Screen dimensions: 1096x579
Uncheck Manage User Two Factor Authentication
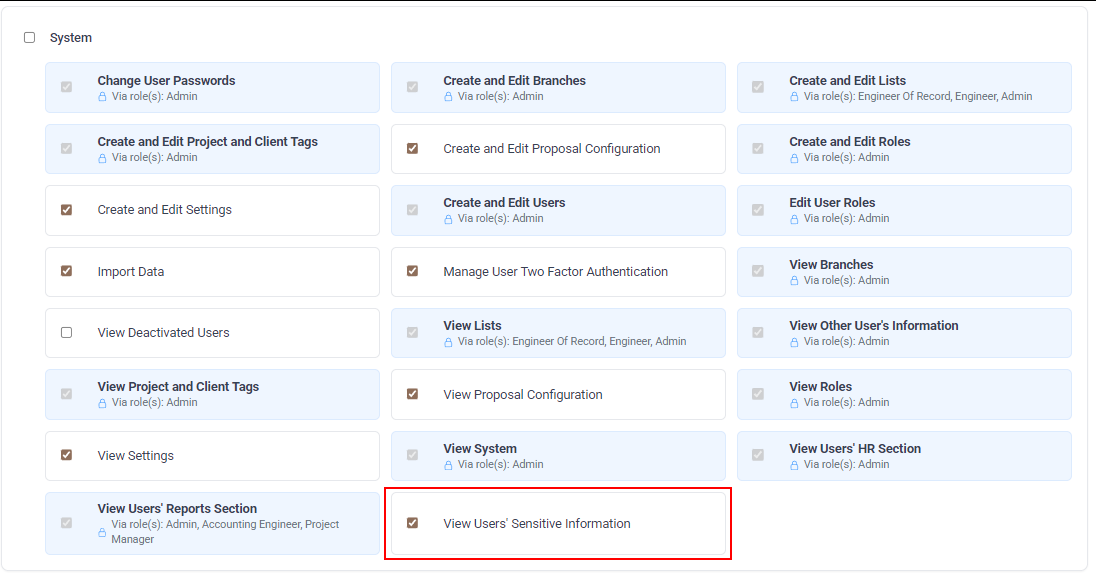point(412,271)
